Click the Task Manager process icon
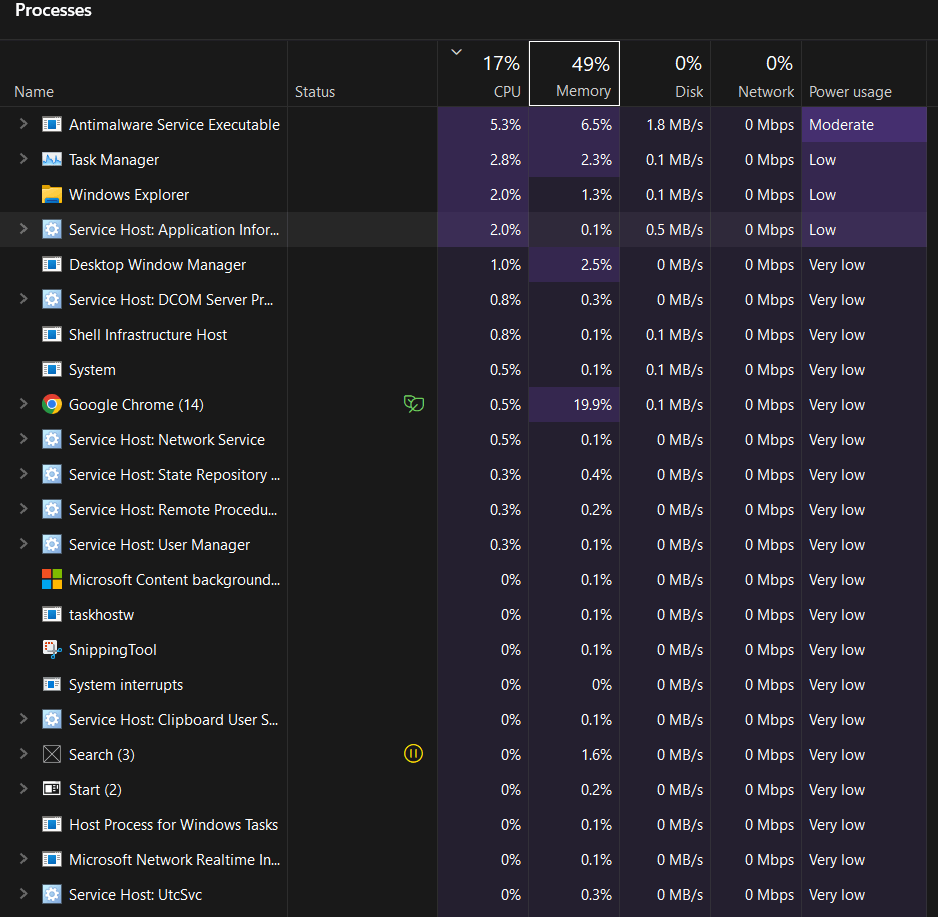The height and width of the screenshot is (917, 938). (52, 160)
